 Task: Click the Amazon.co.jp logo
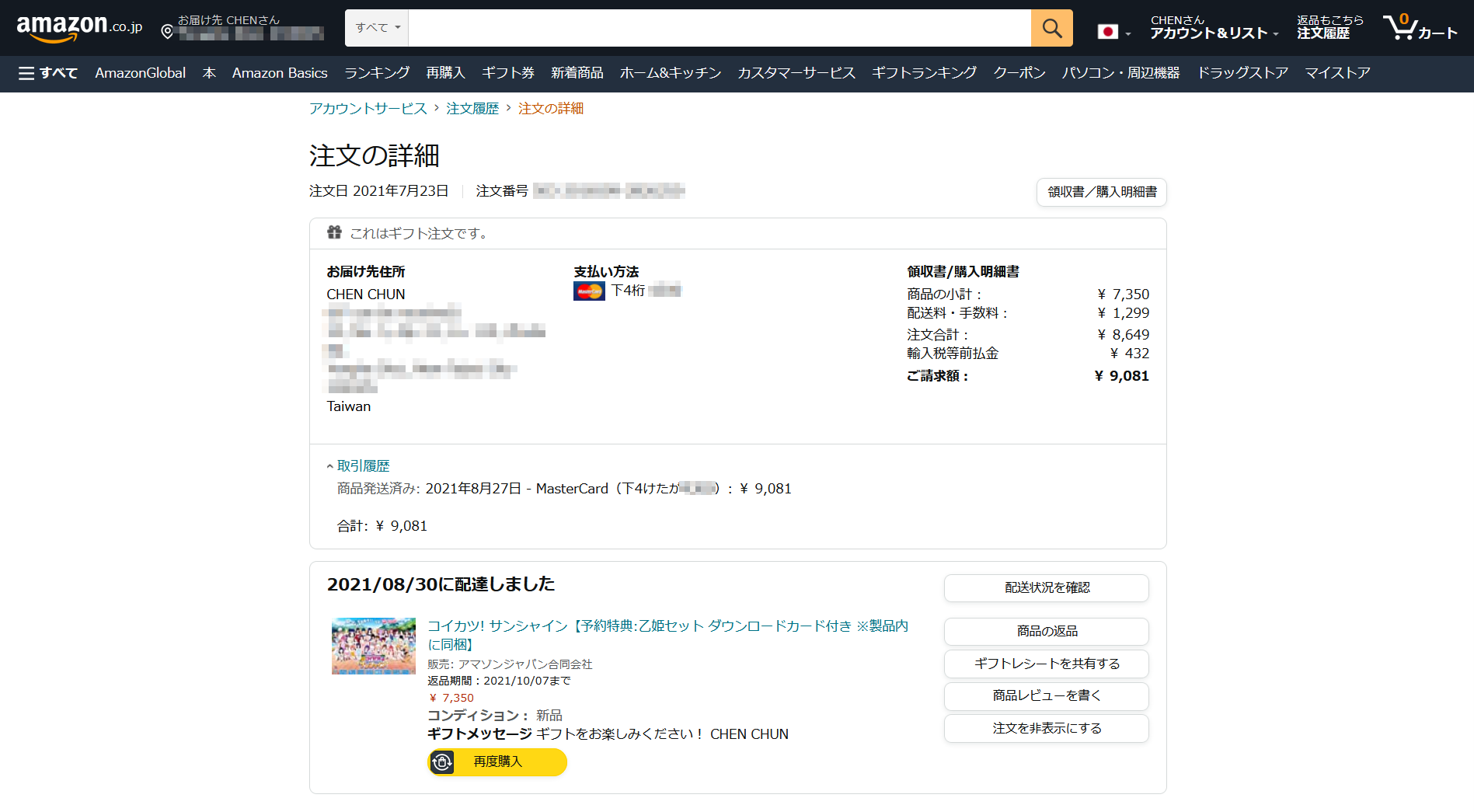pyautogui.click(x=79, y=27)
